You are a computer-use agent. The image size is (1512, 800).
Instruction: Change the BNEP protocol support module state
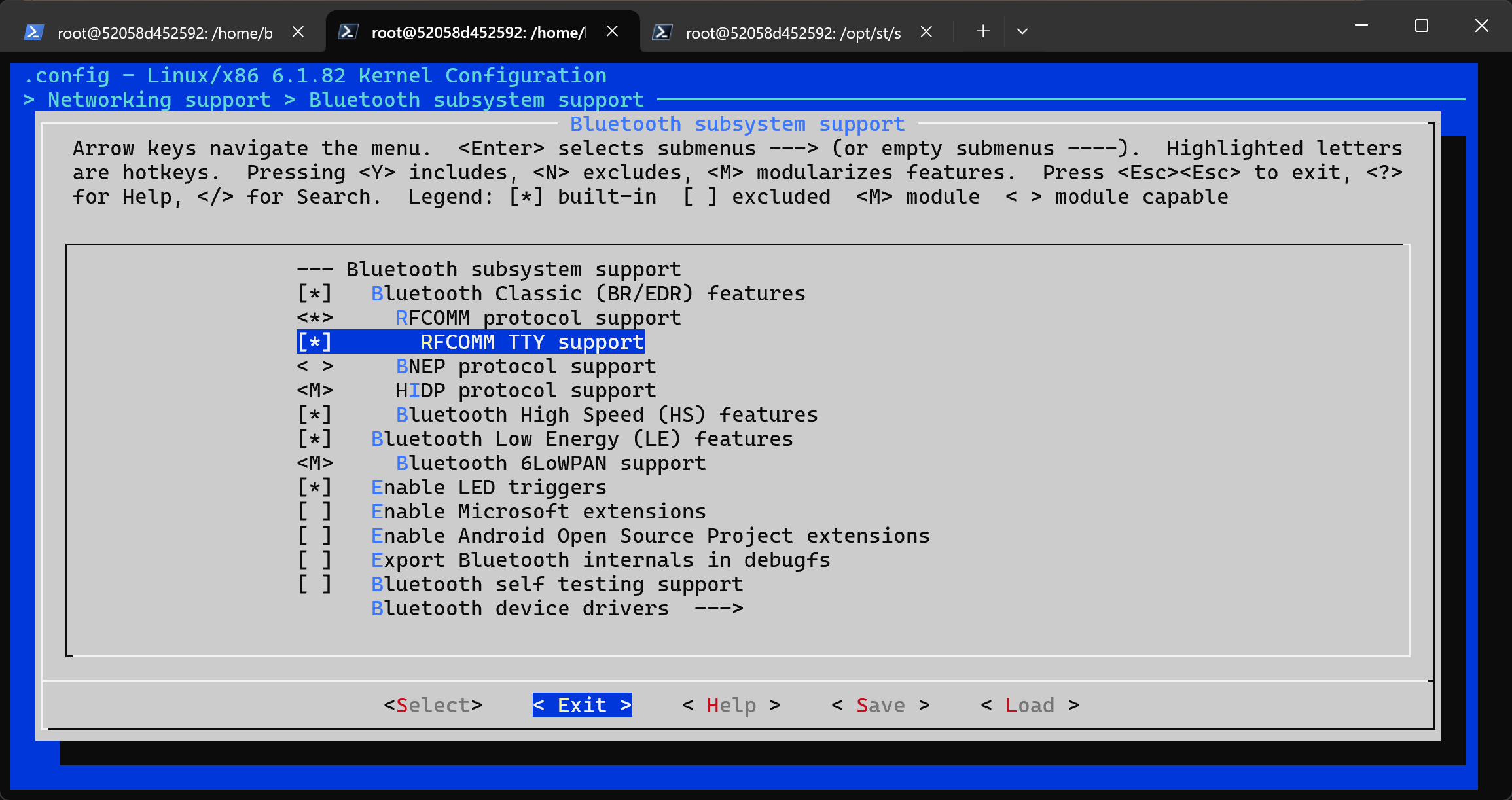(x=315, y=366)
